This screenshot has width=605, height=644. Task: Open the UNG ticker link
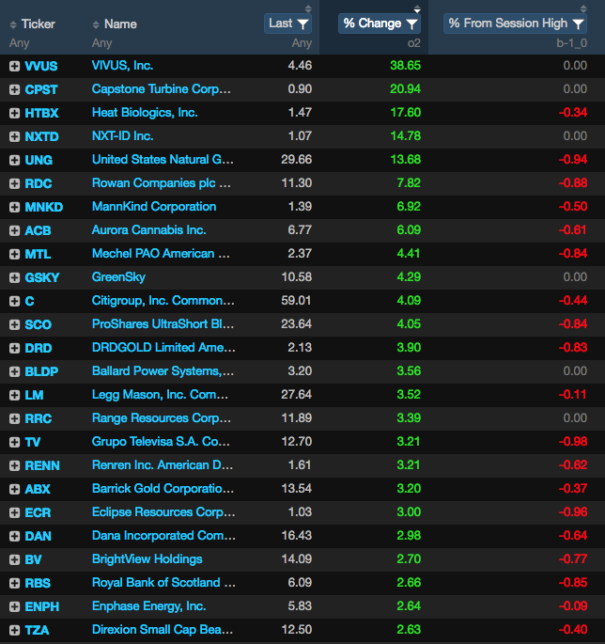pos(39,160)
